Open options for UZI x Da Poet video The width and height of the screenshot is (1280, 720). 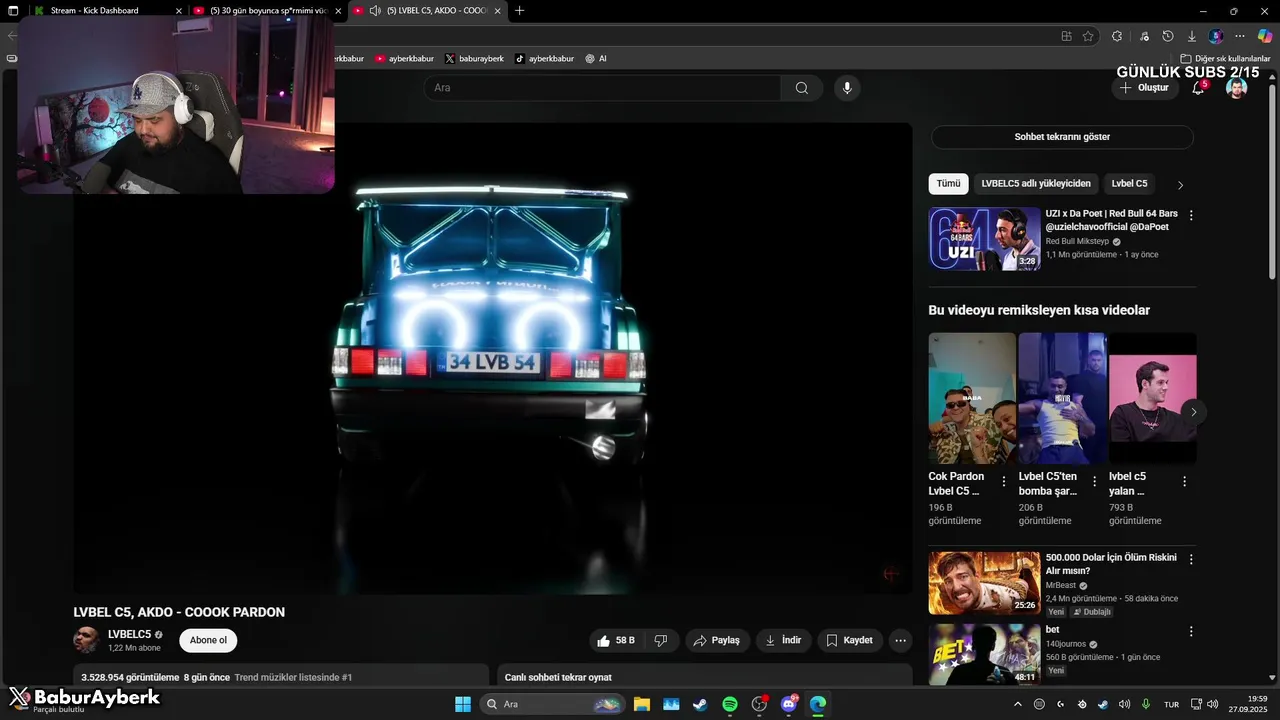point(1191,215)
